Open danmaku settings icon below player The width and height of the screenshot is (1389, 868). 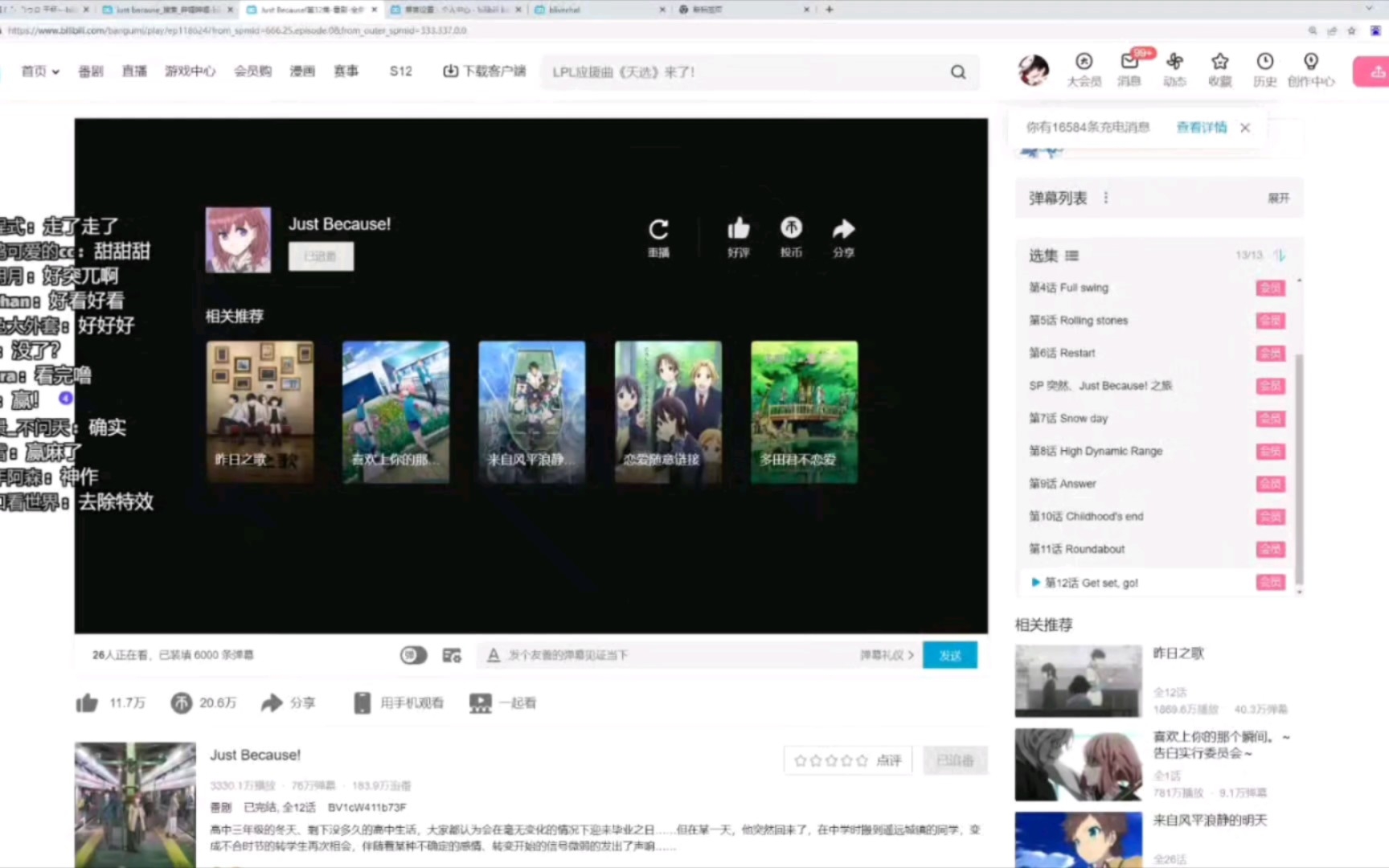(452, 656)
